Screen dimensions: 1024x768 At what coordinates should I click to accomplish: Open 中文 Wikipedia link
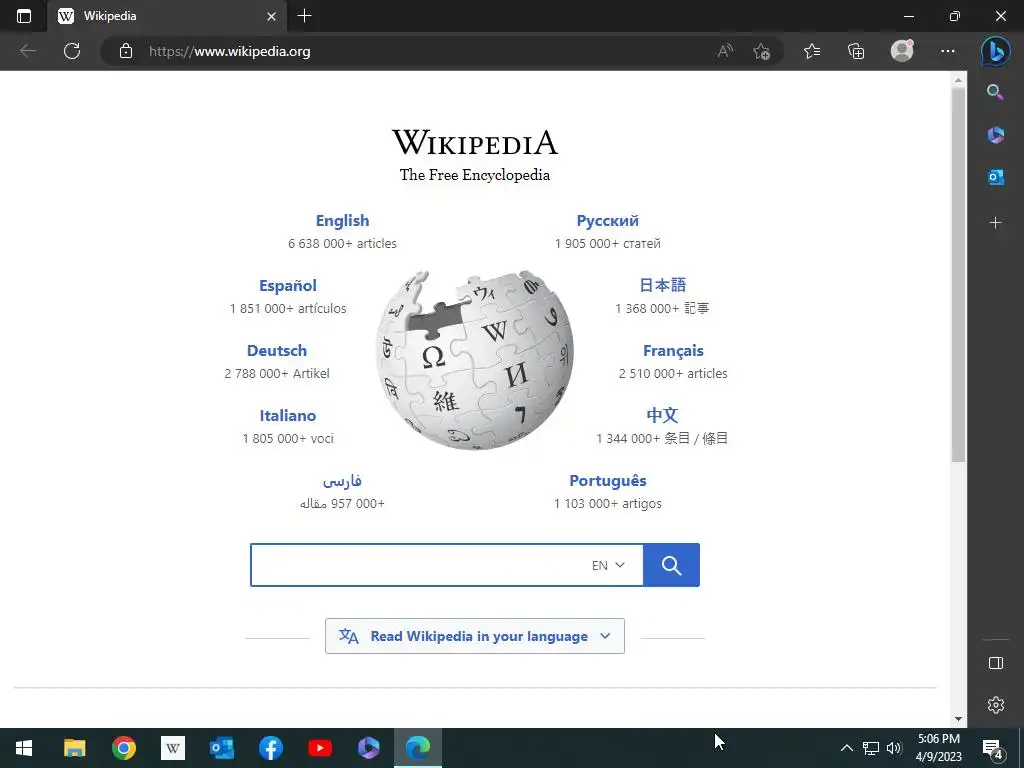662,415
